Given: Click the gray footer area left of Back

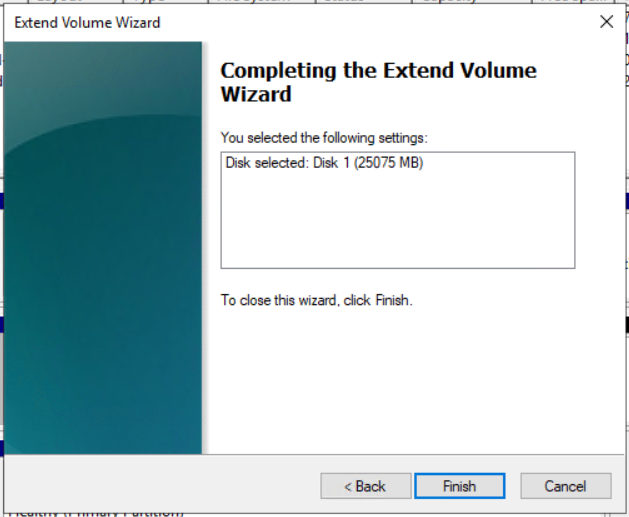Looking at the screenshot, I should point(160,483).
